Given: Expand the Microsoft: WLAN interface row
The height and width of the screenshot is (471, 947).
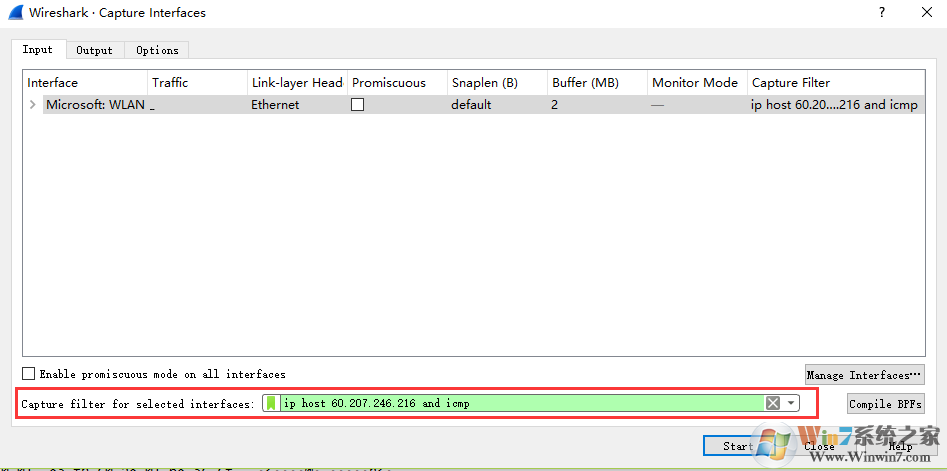Looking at the screenshot, I should pyautogui.click(x=33, y=105).
